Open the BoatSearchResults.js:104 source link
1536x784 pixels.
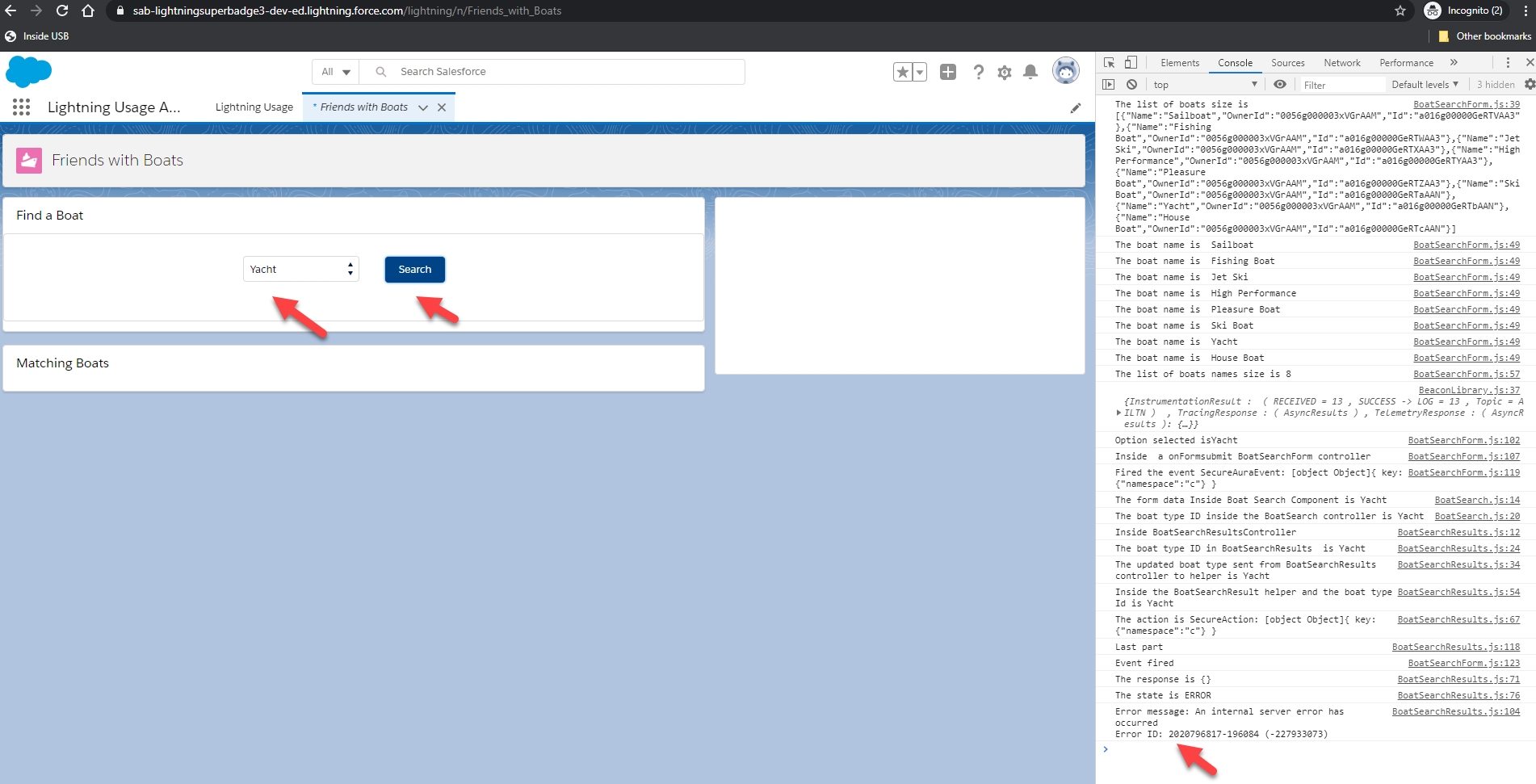[1456, 711]
